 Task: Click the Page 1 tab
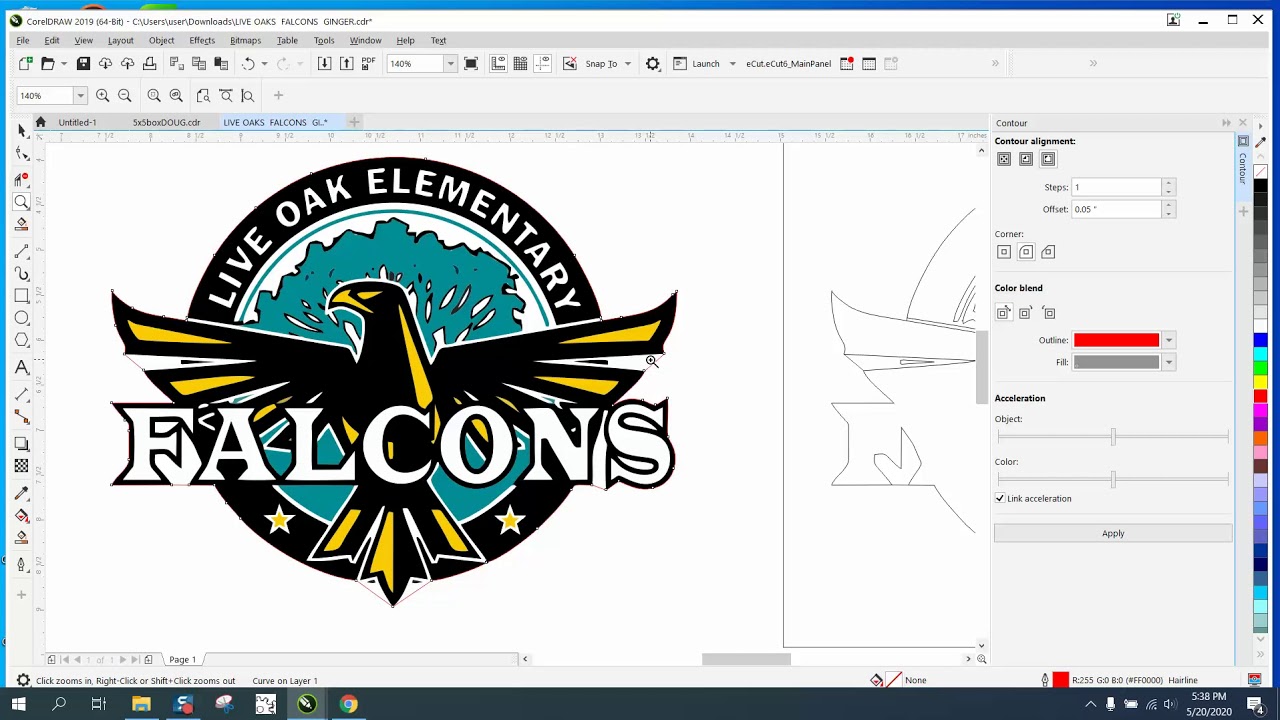182,659
